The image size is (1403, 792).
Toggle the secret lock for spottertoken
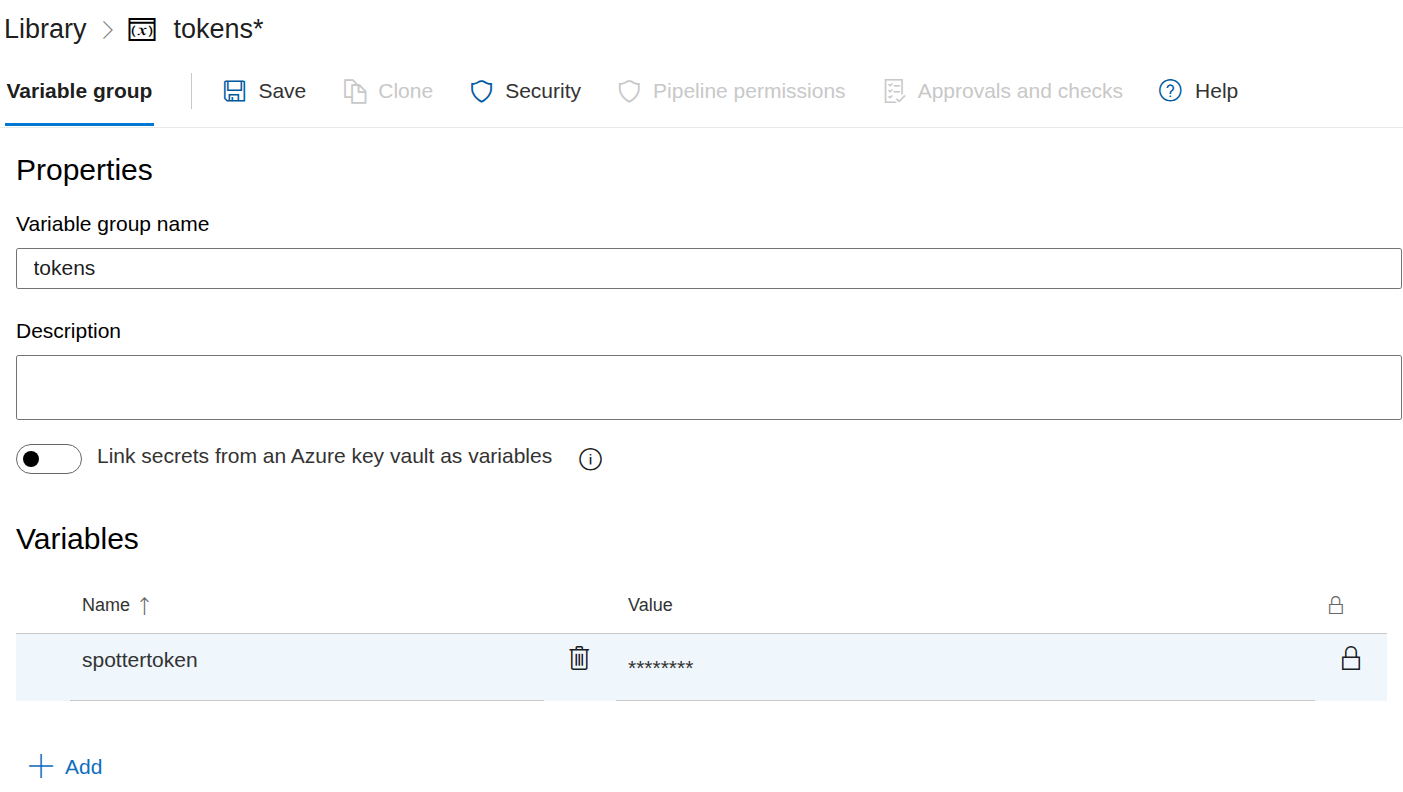(1350, 658)
